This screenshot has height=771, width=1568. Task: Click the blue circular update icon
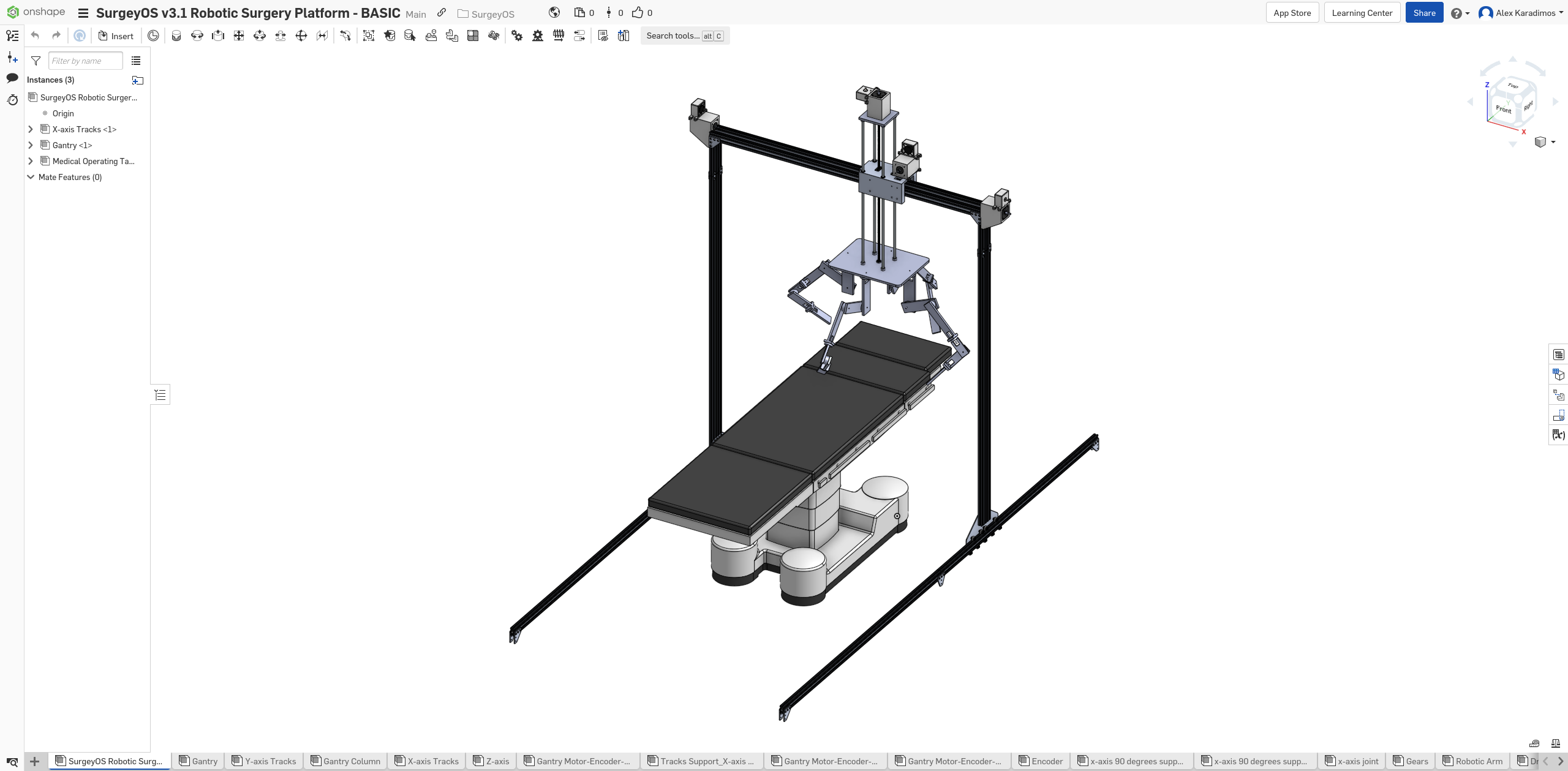click(80, 36)
